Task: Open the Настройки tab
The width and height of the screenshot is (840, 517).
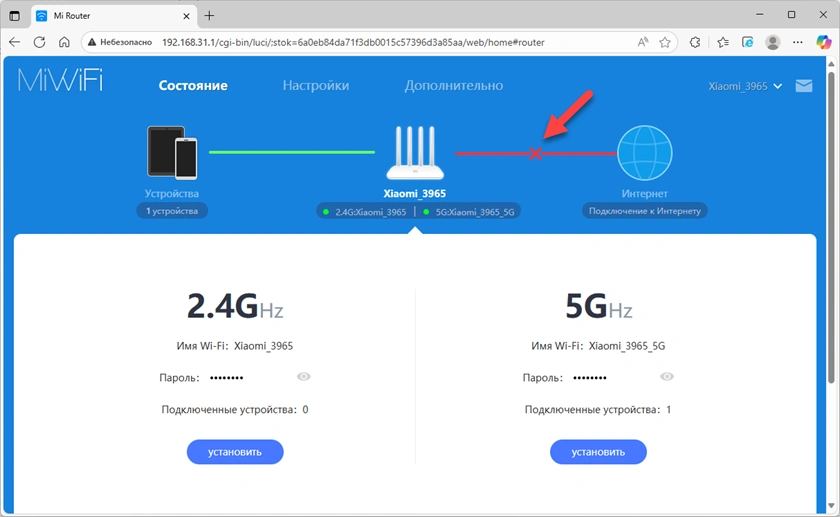Action: tap(316, 86)
